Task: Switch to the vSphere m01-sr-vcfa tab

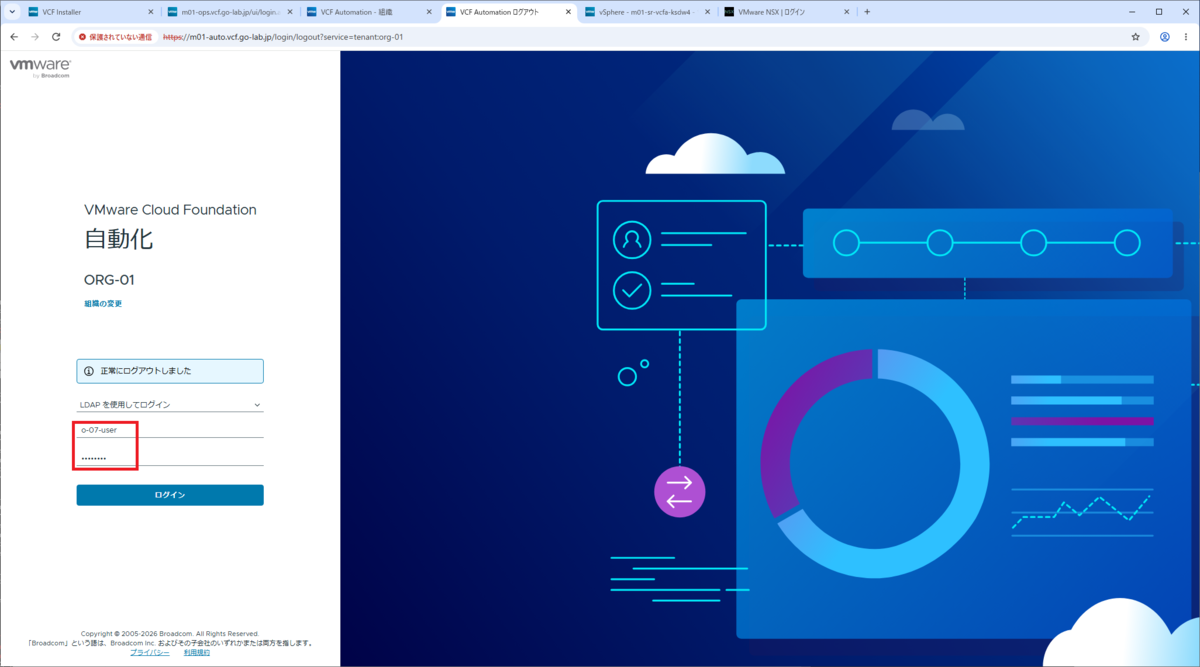Action: [647, 12]
